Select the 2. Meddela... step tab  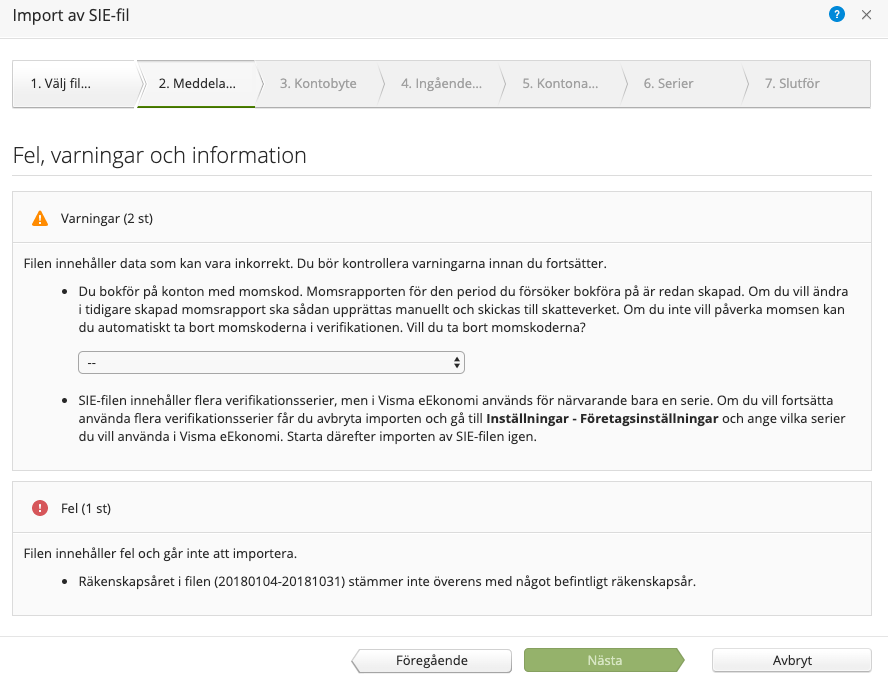[x=197, y=84]
